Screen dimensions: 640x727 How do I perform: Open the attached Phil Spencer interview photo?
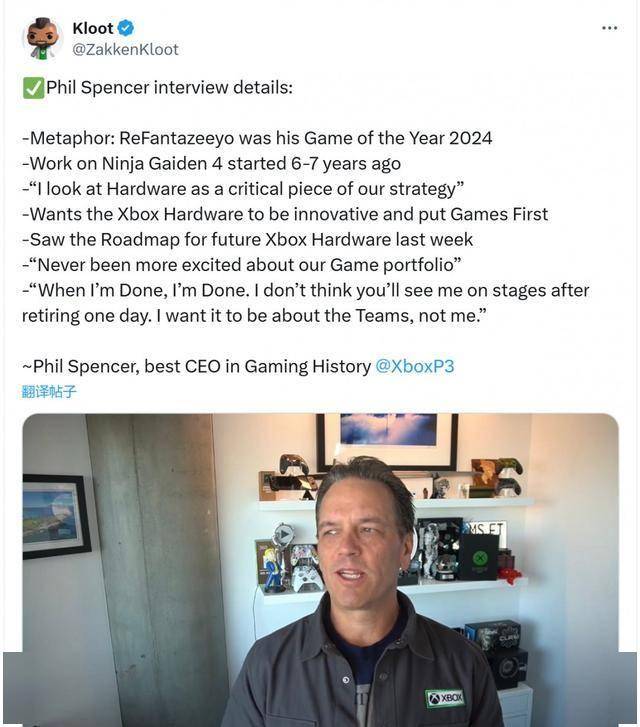(x=320, y=570)
